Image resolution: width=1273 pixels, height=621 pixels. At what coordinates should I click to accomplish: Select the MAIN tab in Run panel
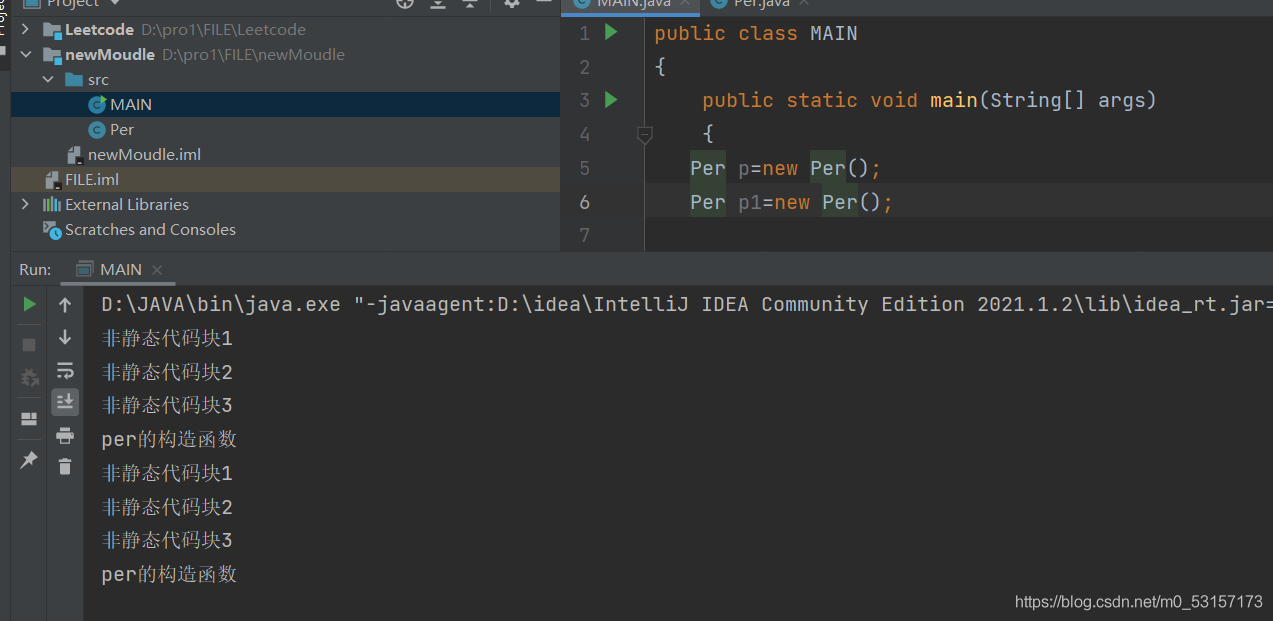120,269
